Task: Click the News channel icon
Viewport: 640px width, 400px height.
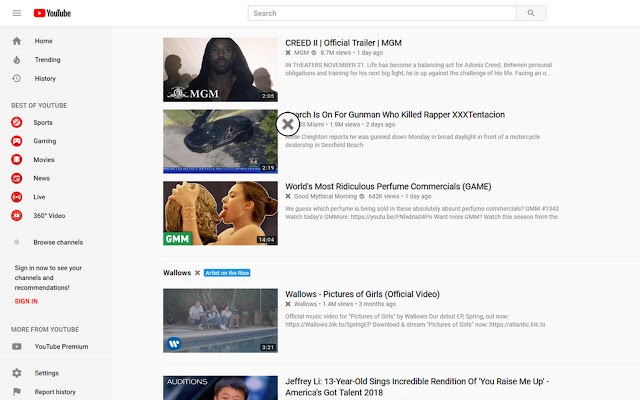Action: (17, 178)
